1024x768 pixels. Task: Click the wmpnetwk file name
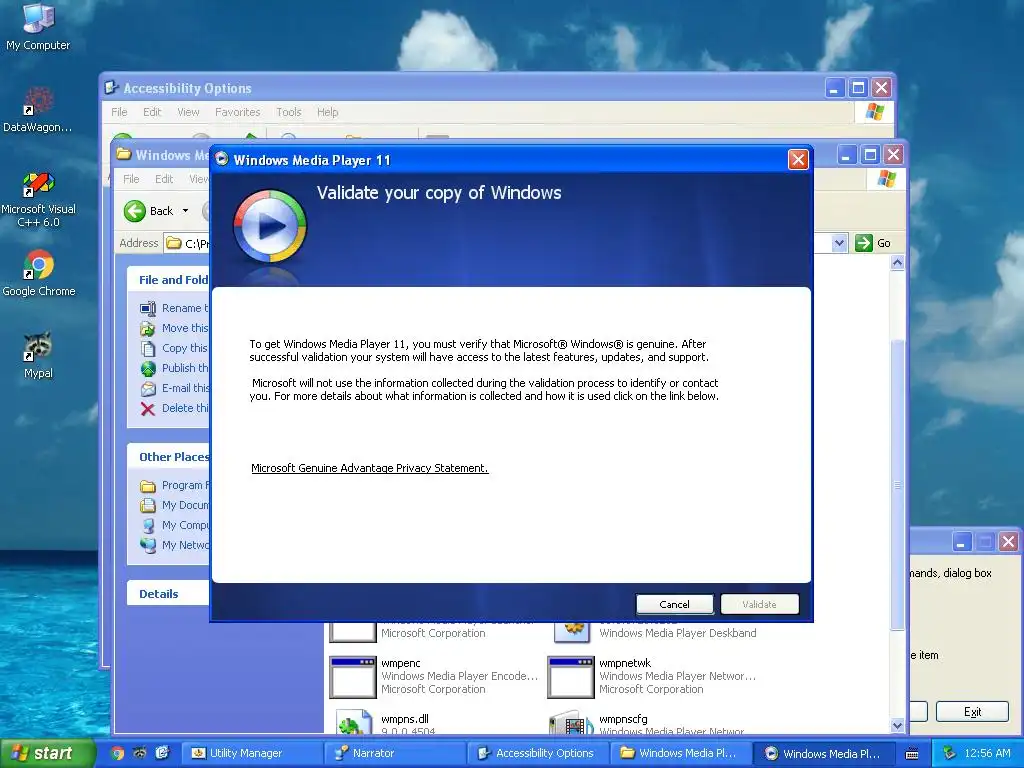625,663
